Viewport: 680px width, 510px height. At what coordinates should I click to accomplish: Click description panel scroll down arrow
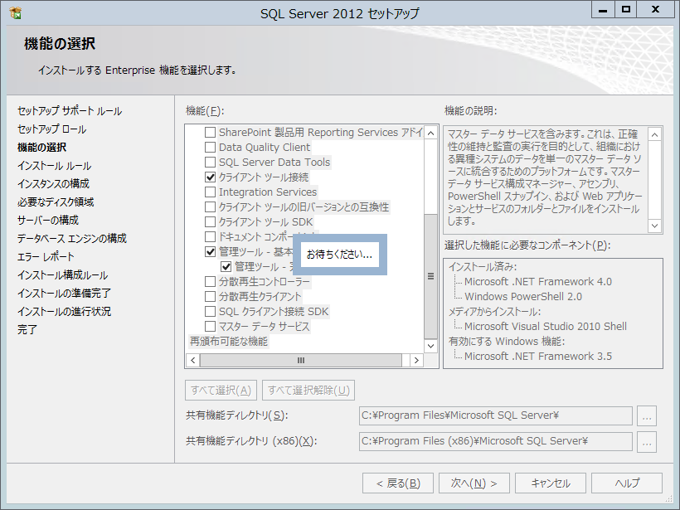coord(655,226)
